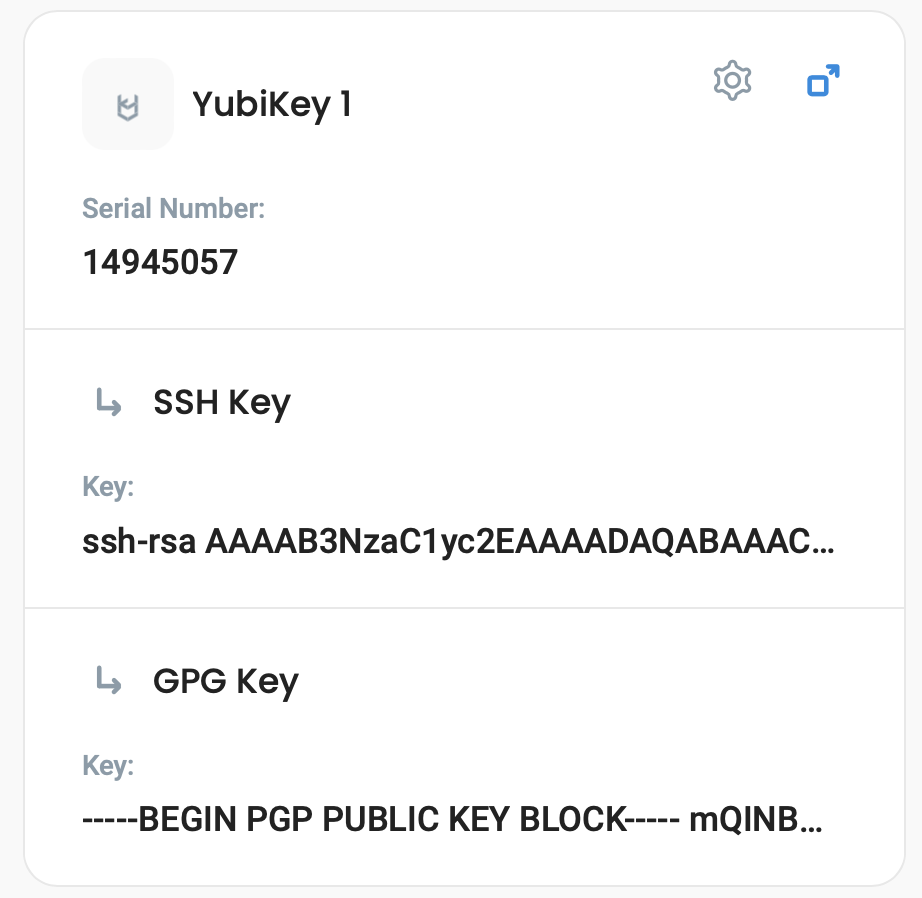Click the ellipsis ending the SSH key
This screenshot has height=898, width=922.
point(824,545)
